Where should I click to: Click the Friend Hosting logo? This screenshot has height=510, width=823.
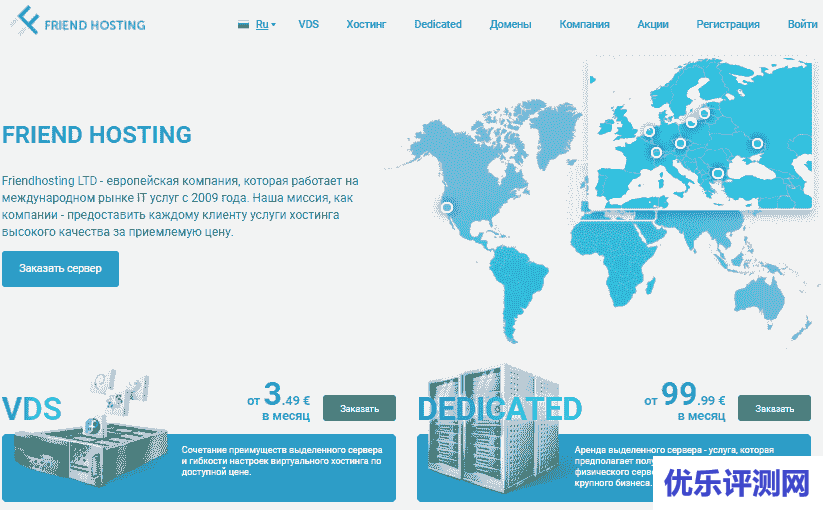pos(75,22)
